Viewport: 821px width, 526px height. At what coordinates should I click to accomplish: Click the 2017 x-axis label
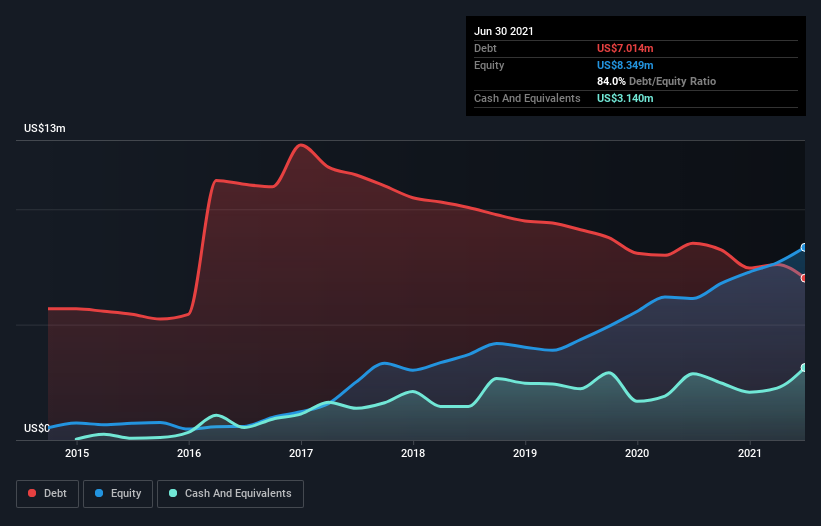(x=301, y=453)
